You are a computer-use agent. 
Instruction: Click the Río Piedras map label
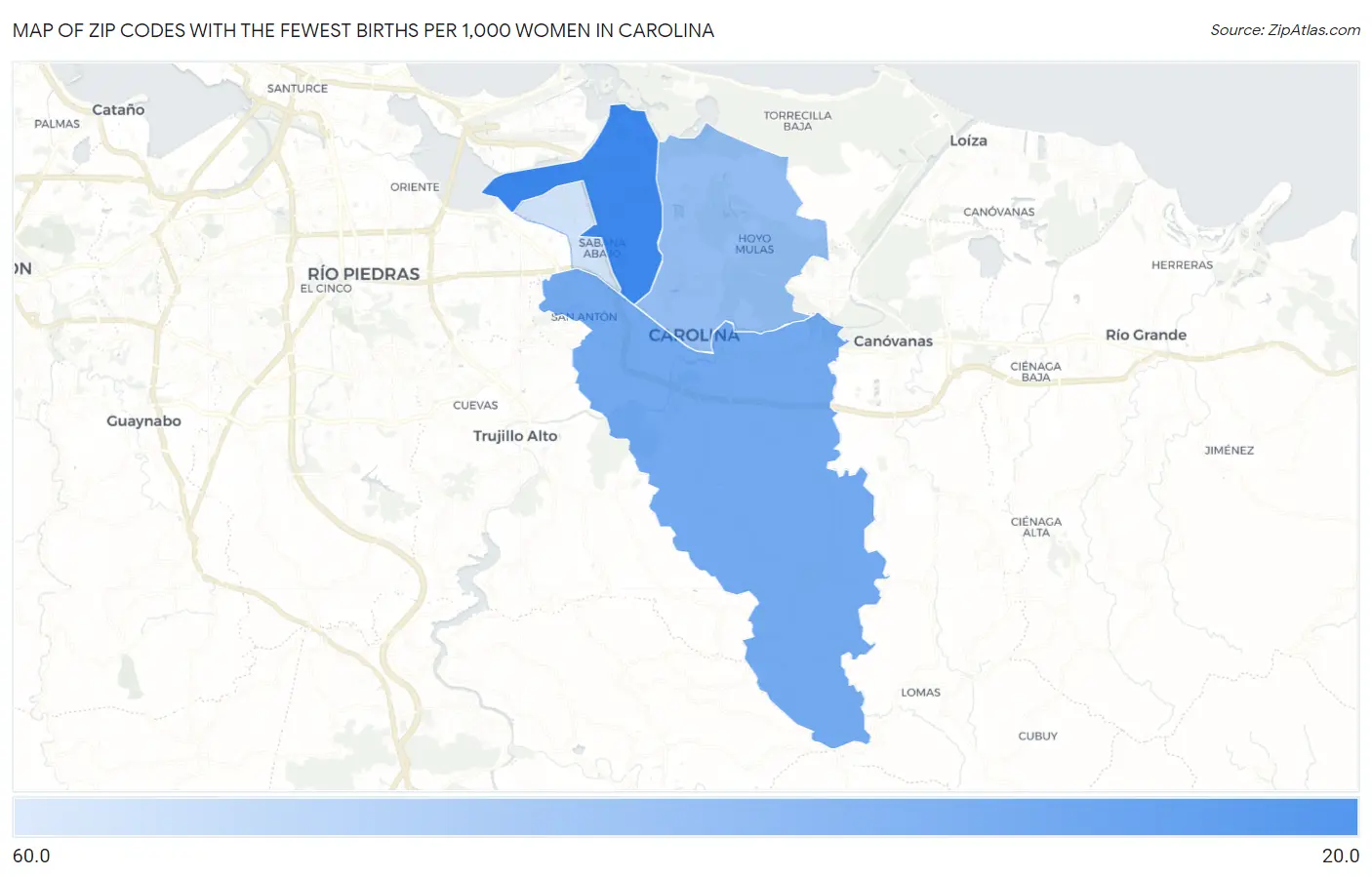click(x=363, y=274)
